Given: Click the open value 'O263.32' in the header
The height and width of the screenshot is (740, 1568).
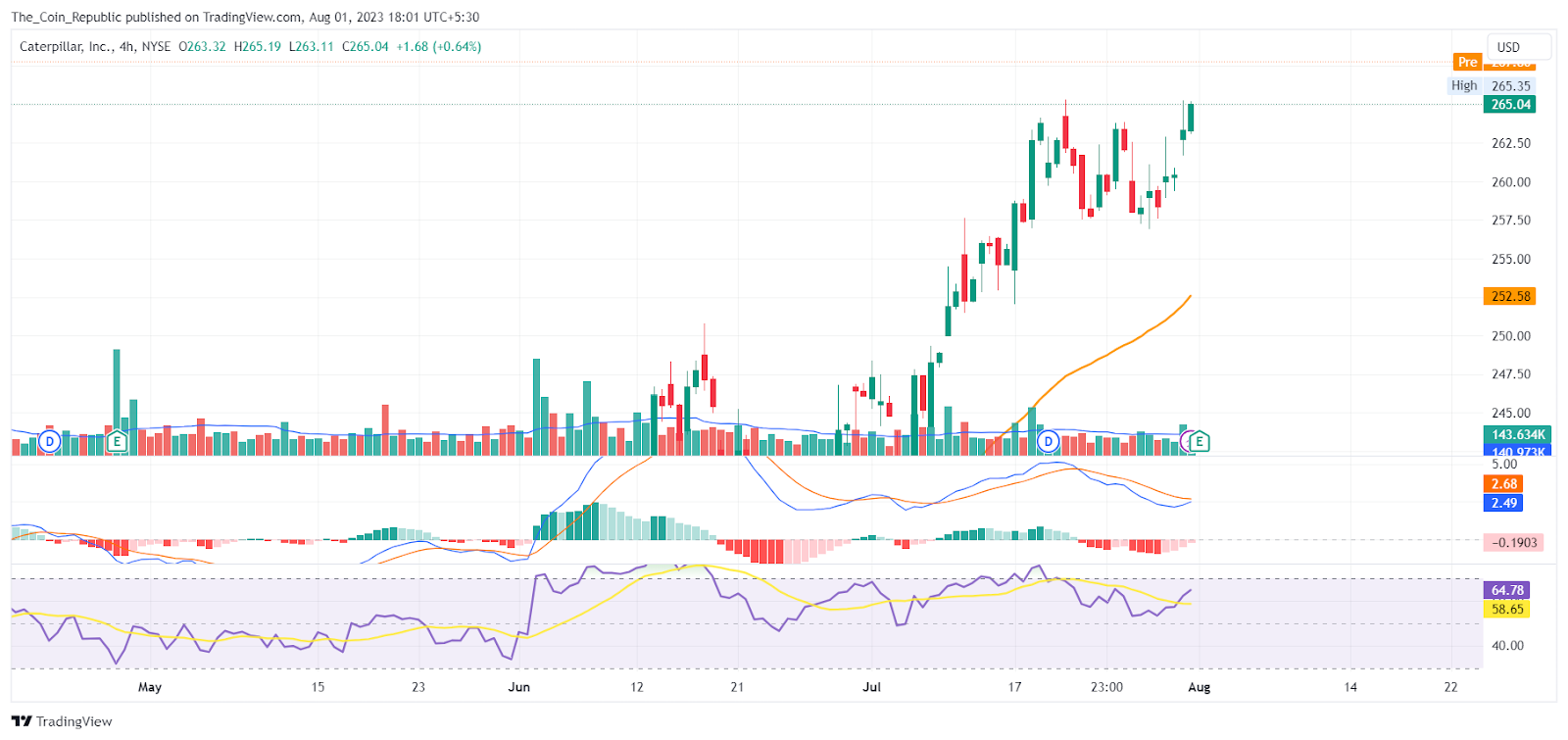Looking at the screenshot, I should (x=202, y=46).
